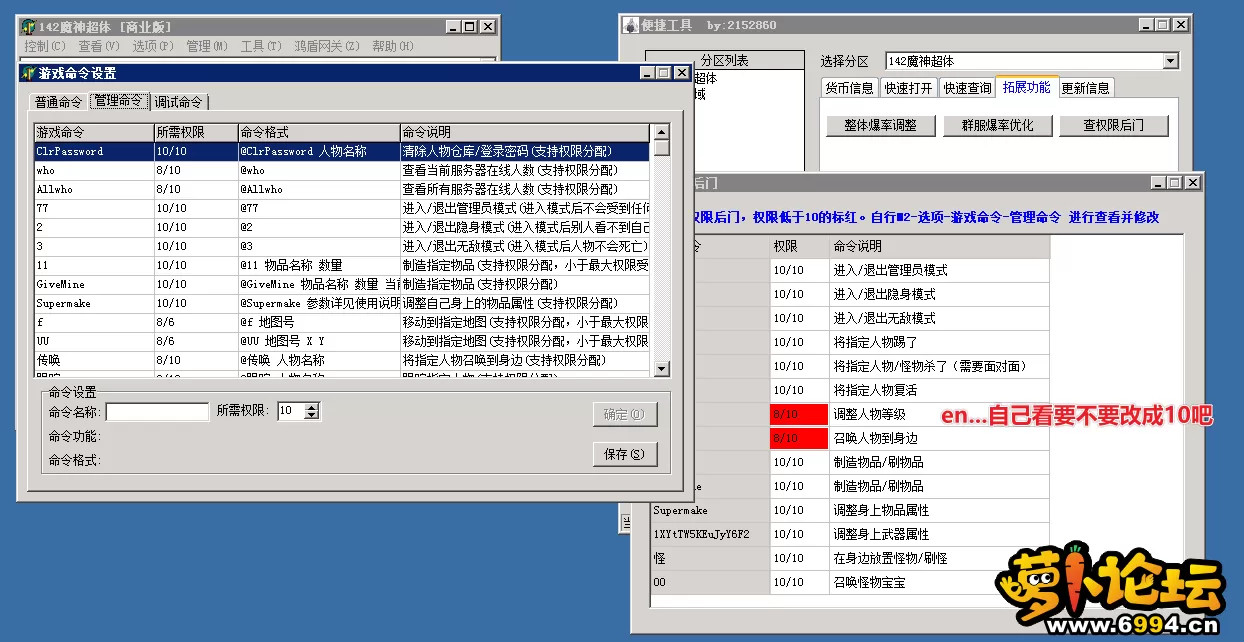
Task: Select the GiveMine command row
Action: [342, 284]
